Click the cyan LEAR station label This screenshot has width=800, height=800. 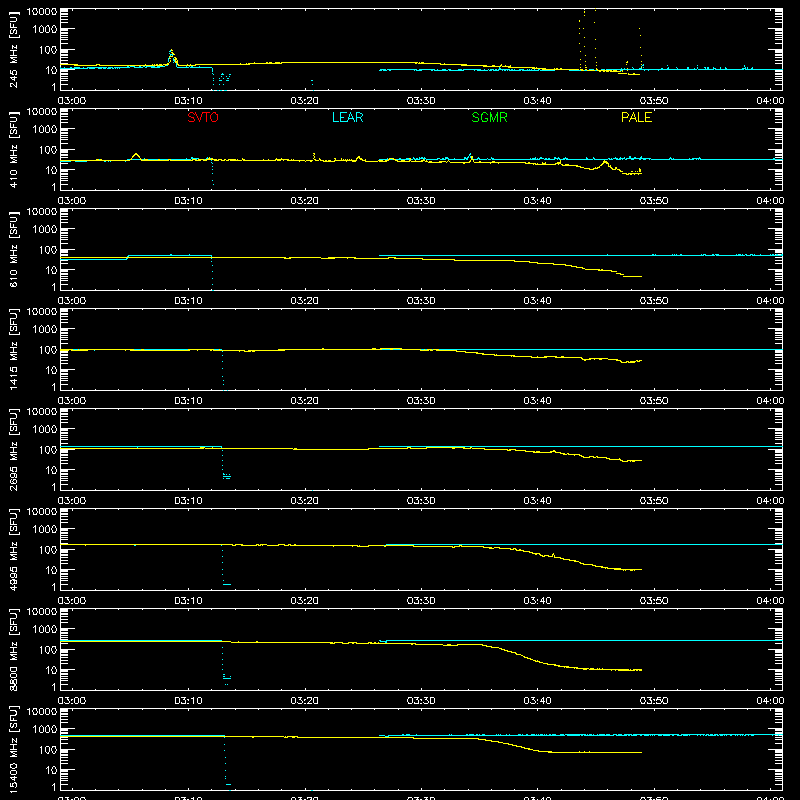[347, 117]
